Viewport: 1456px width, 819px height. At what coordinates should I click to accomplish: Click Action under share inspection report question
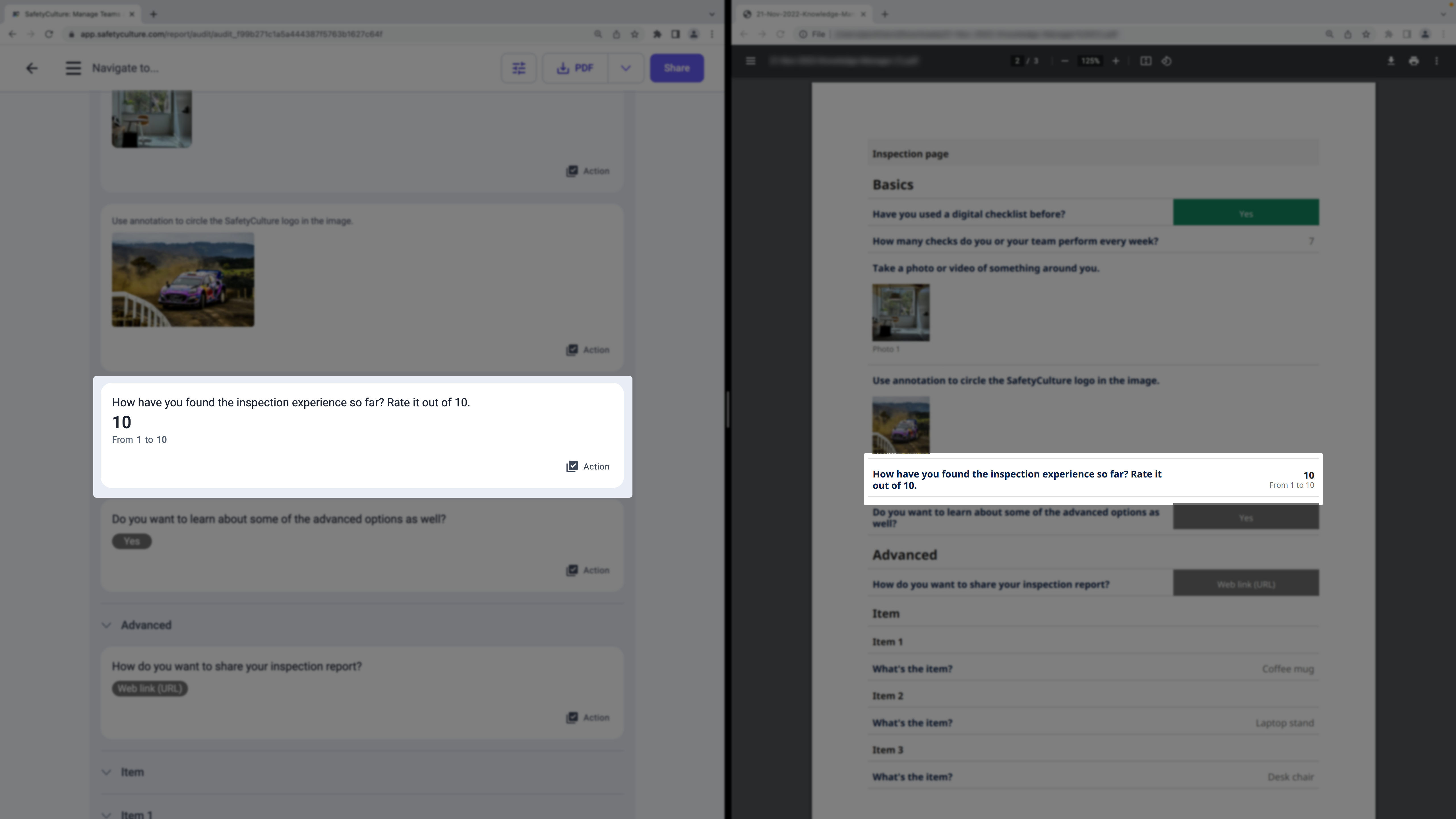coord(588,717)
